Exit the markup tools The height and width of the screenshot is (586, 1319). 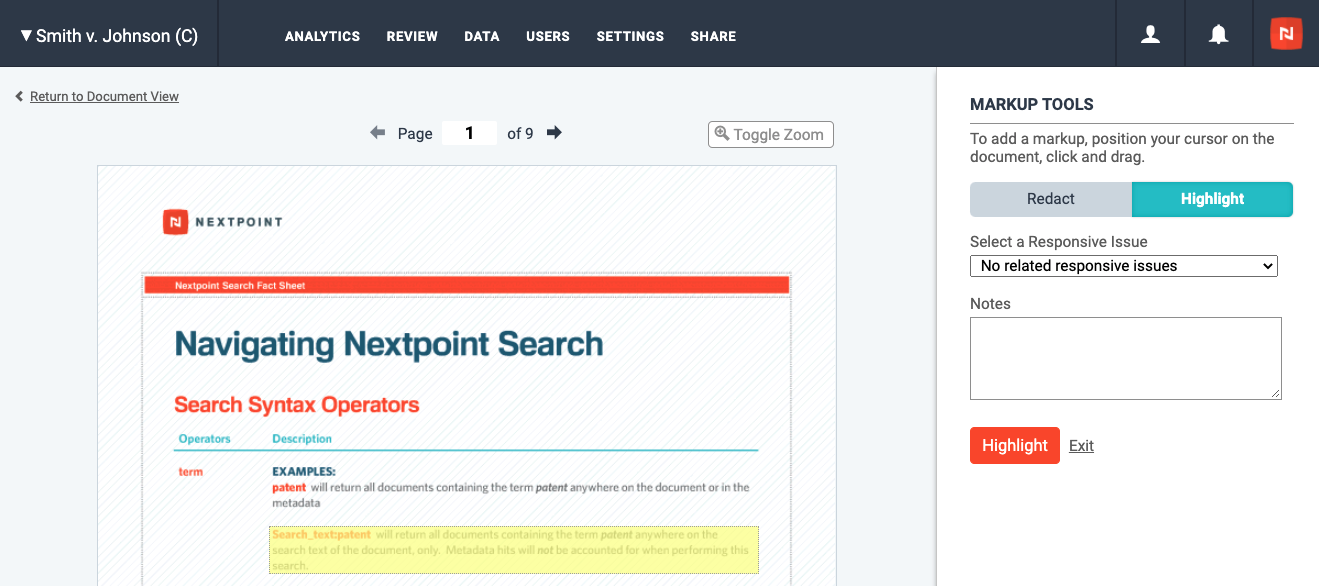[1081, 446]
